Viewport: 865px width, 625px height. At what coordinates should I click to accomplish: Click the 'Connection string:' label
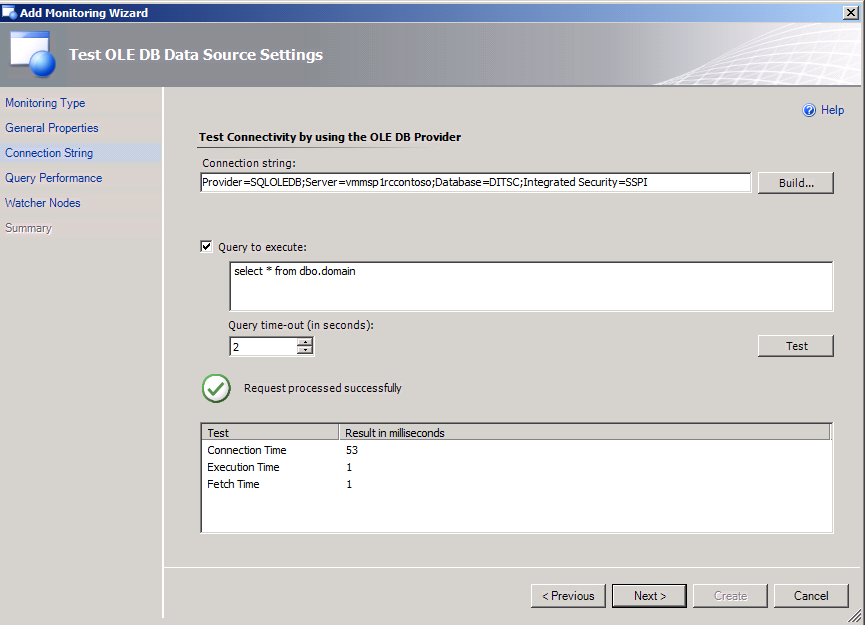pyautogui.click(x=249, y=163)
